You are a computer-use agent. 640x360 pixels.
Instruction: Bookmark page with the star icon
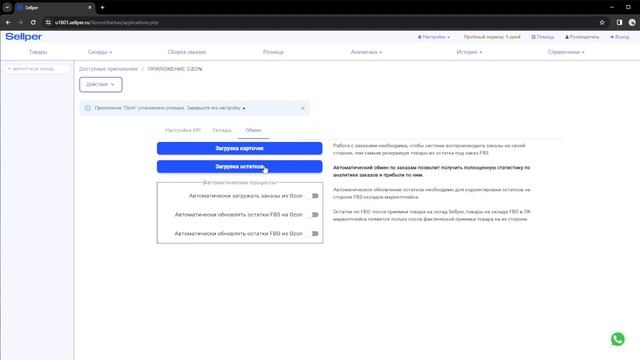pos(602,22)
